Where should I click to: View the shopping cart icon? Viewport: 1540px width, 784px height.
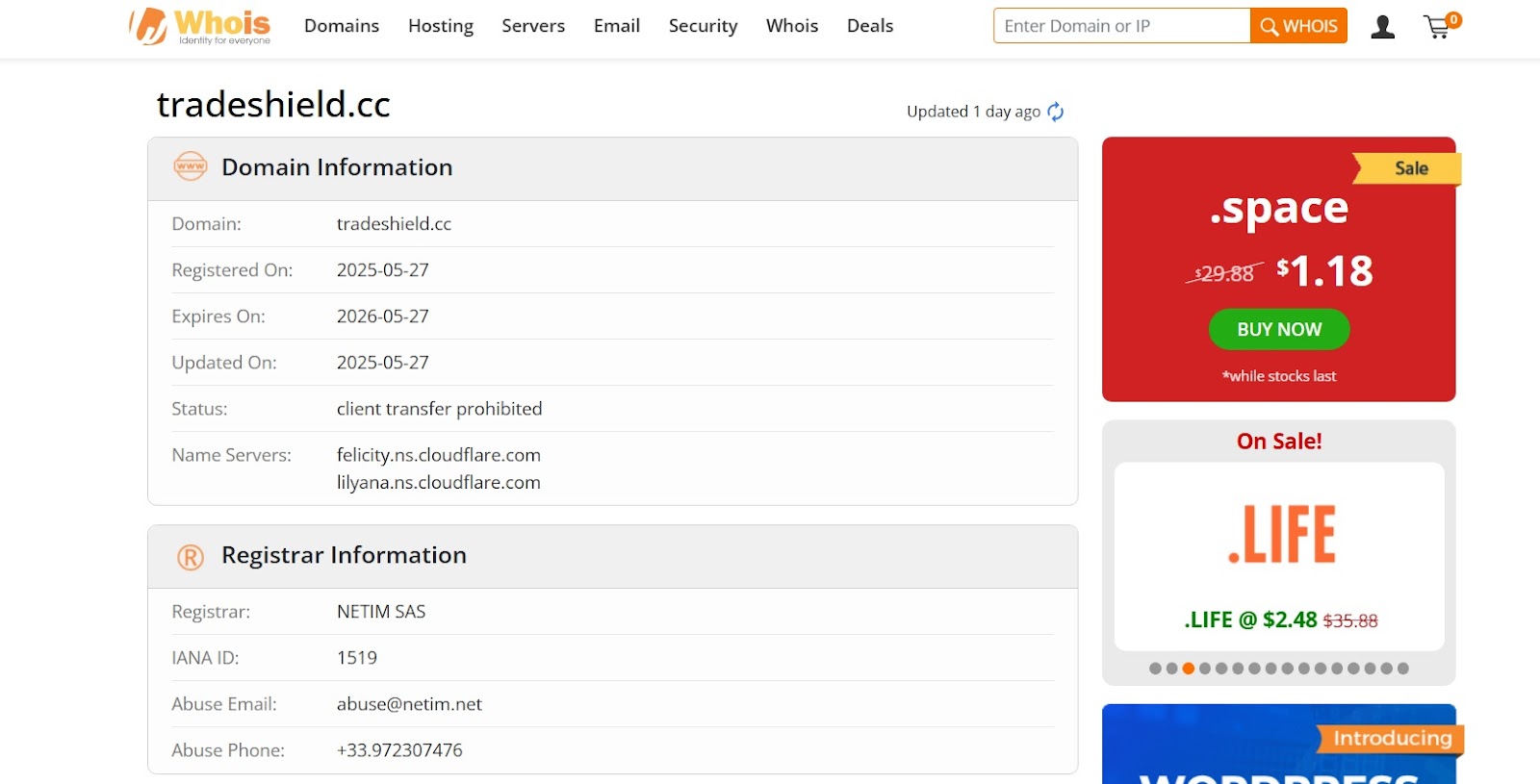1441,26
